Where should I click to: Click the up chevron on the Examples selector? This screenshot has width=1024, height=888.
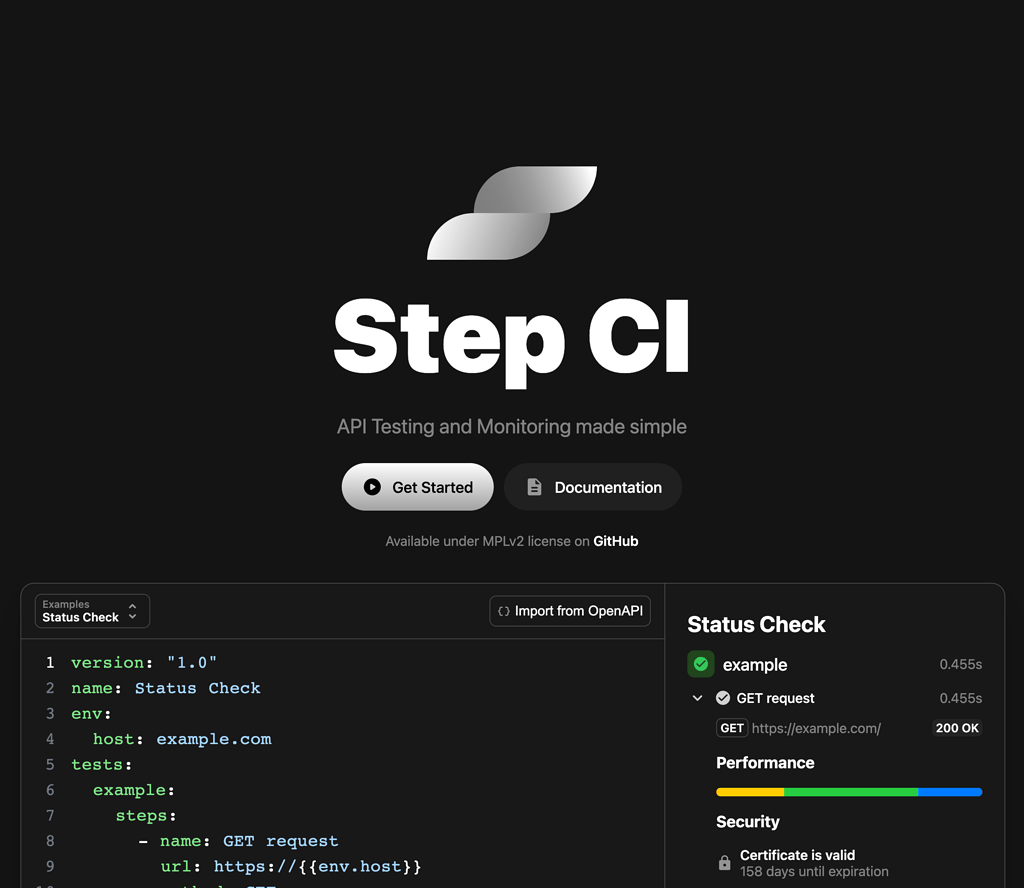133,605
